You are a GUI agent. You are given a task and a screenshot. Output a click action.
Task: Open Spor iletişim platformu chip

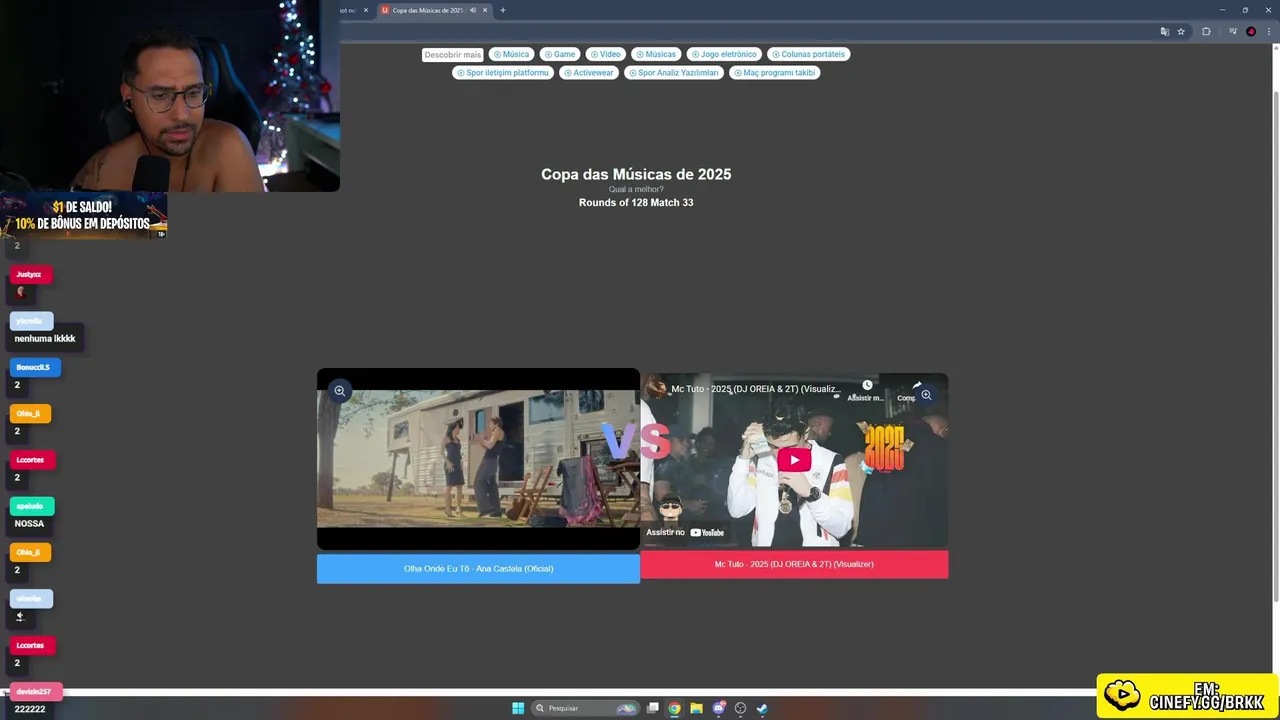click(x=503, y=72)
